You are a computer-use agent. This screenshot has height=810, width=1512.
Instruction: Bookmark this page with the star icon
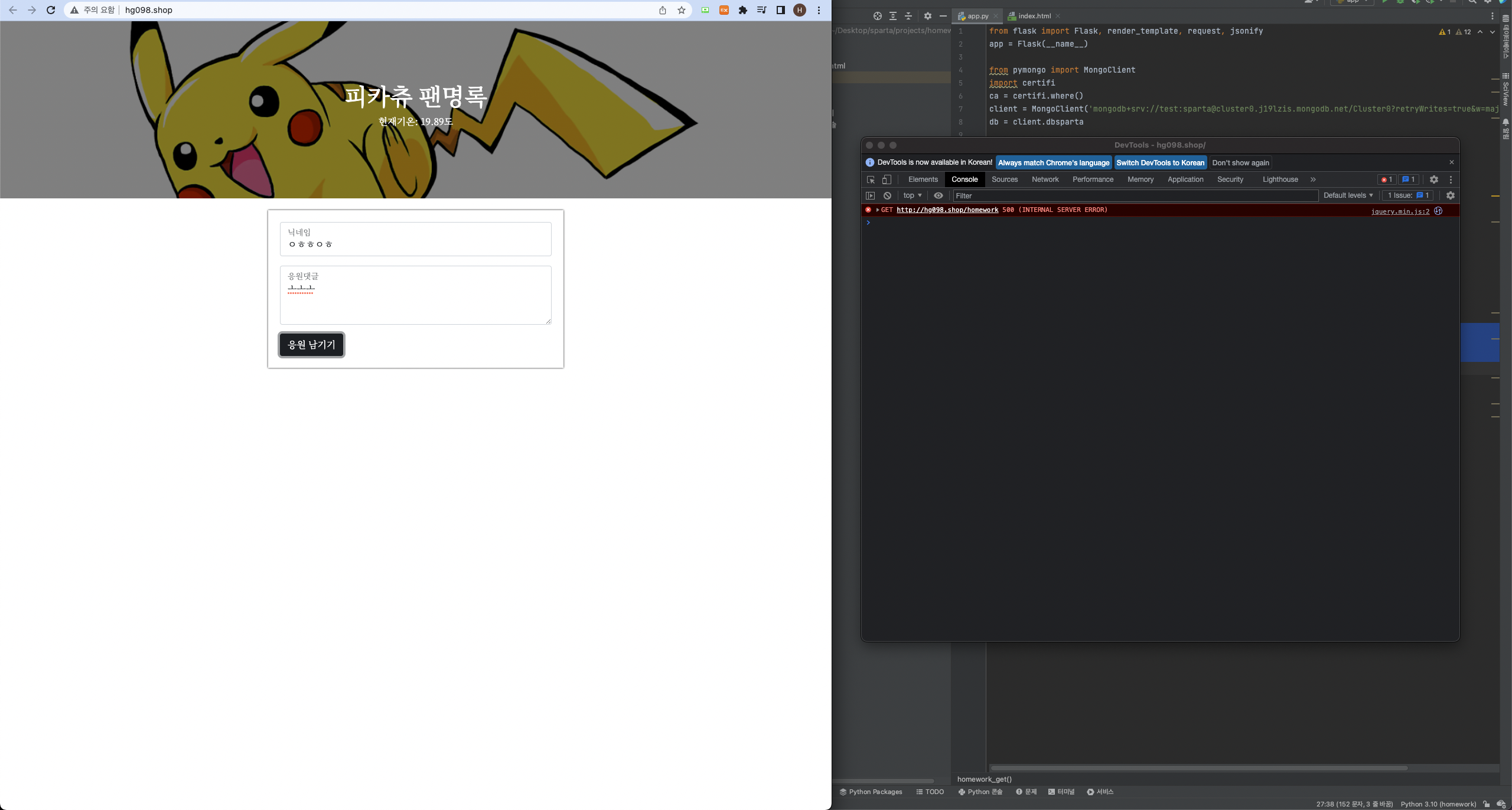682,10
